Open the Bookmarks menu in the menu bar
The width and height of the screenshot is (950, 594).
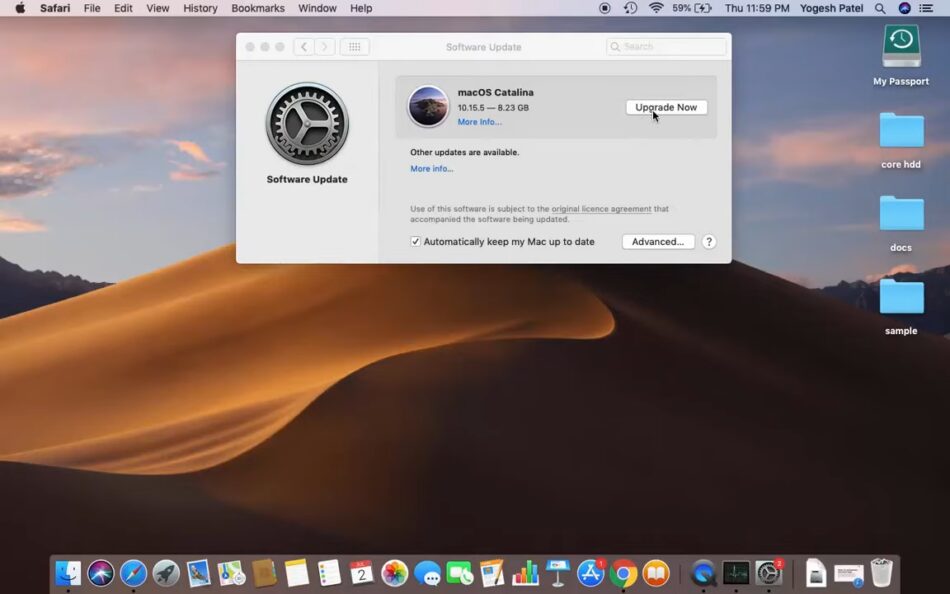(257, 8)
